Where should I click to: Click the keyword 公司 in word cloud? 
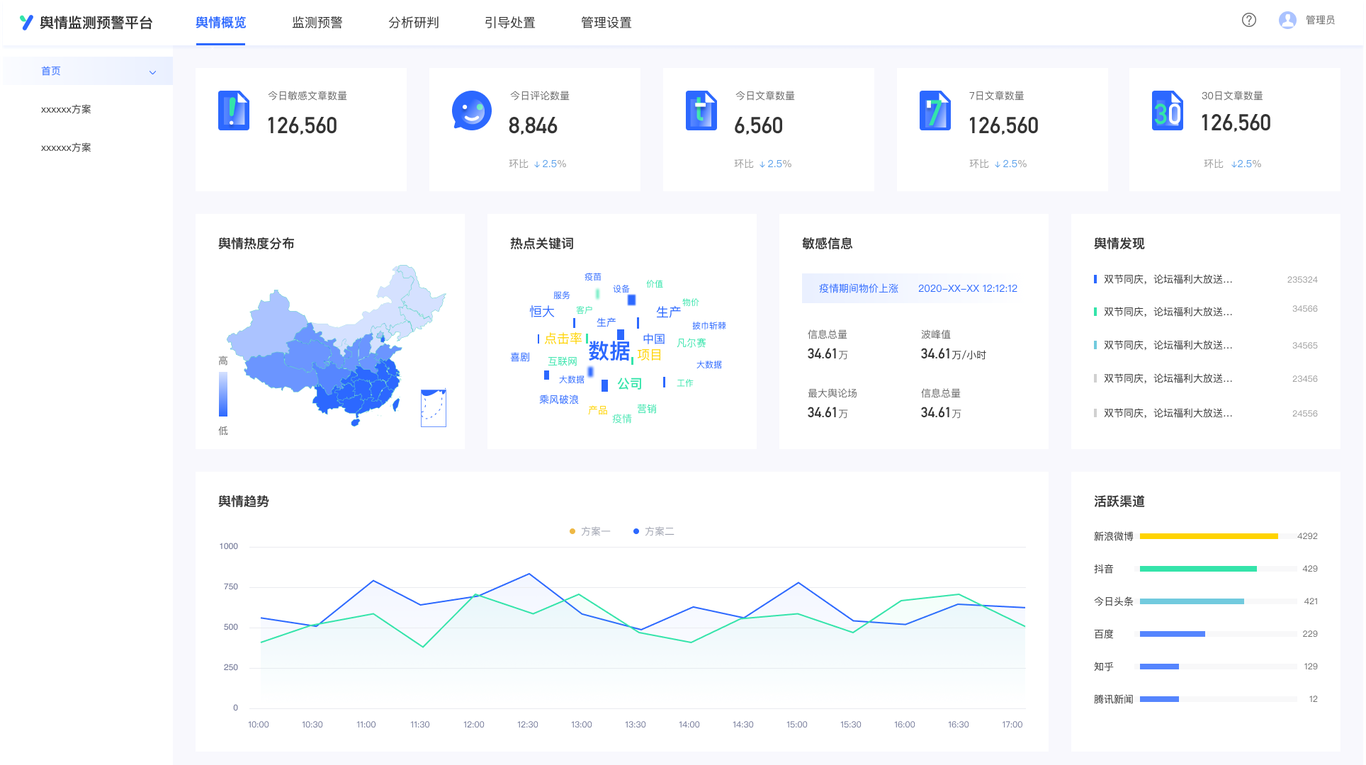tap(629, 384)
